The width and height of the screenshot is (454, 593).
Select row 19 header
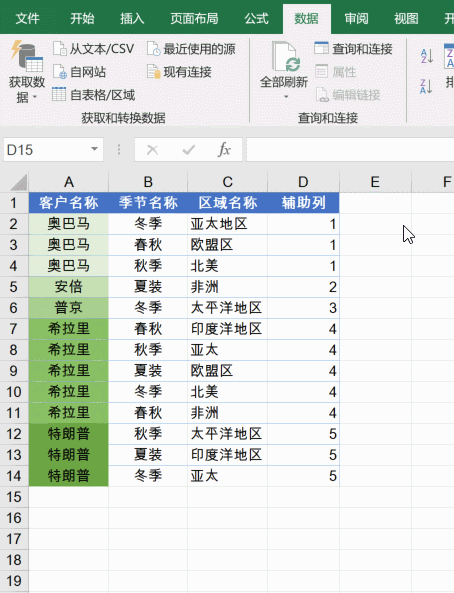coord(14,581)
